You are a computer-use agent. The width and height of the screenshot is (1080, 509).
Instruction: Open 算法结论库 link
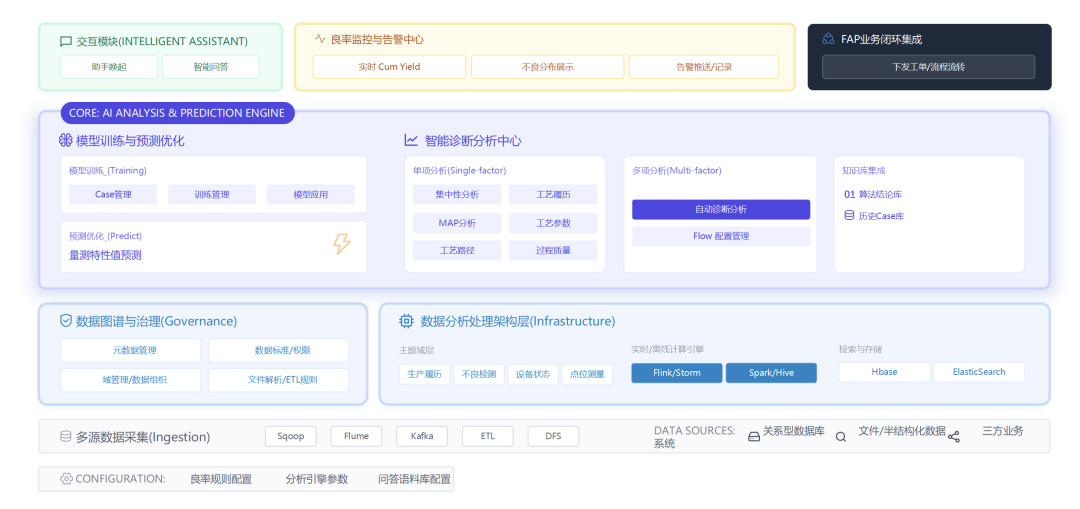pyautogui.click(x=880, y=195)
